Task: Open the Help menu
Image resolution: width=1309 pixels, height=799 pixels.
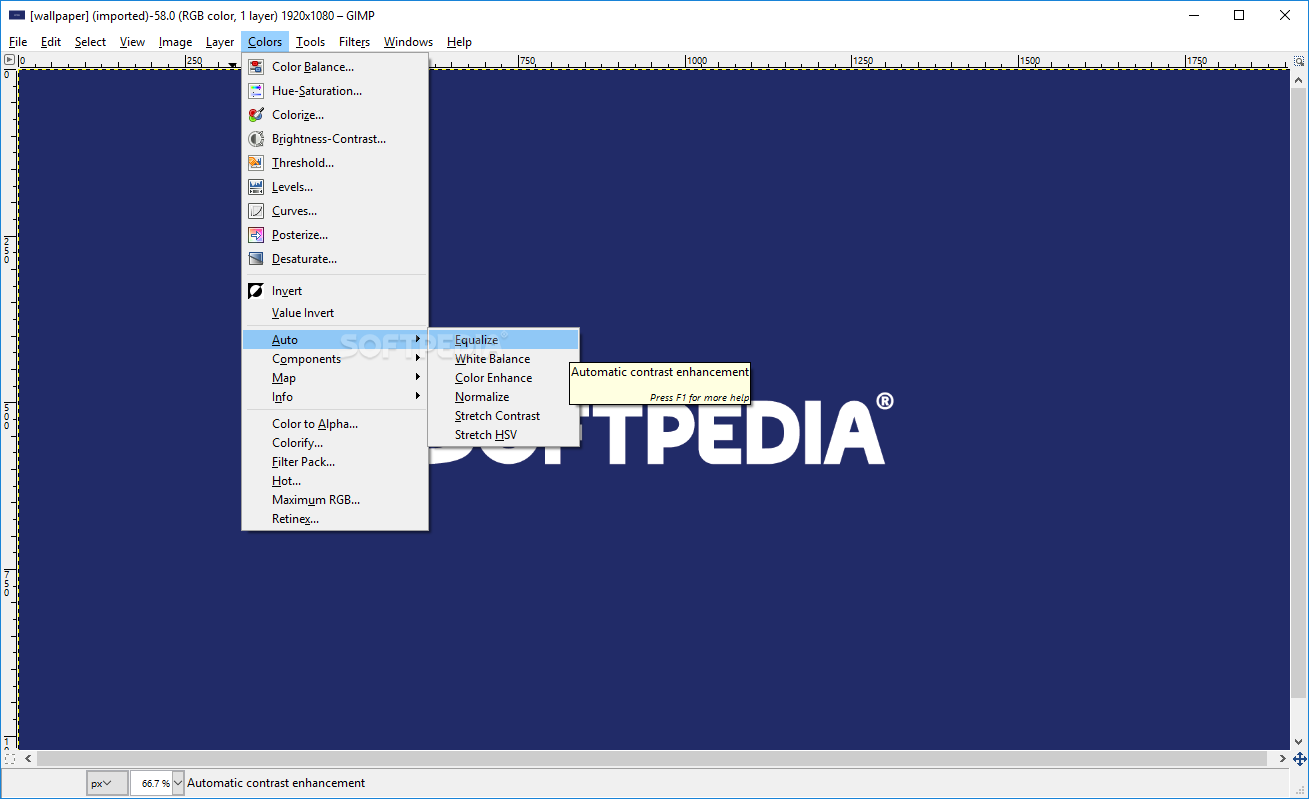Action: [x=459, y=42]
